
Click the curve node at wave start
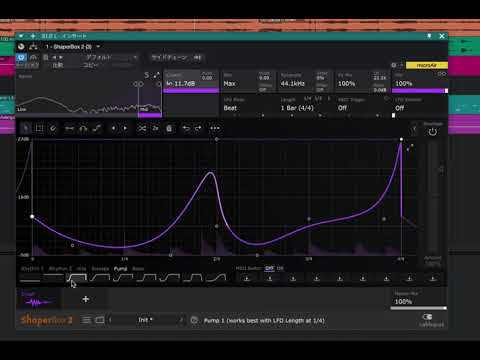[32, 217]
